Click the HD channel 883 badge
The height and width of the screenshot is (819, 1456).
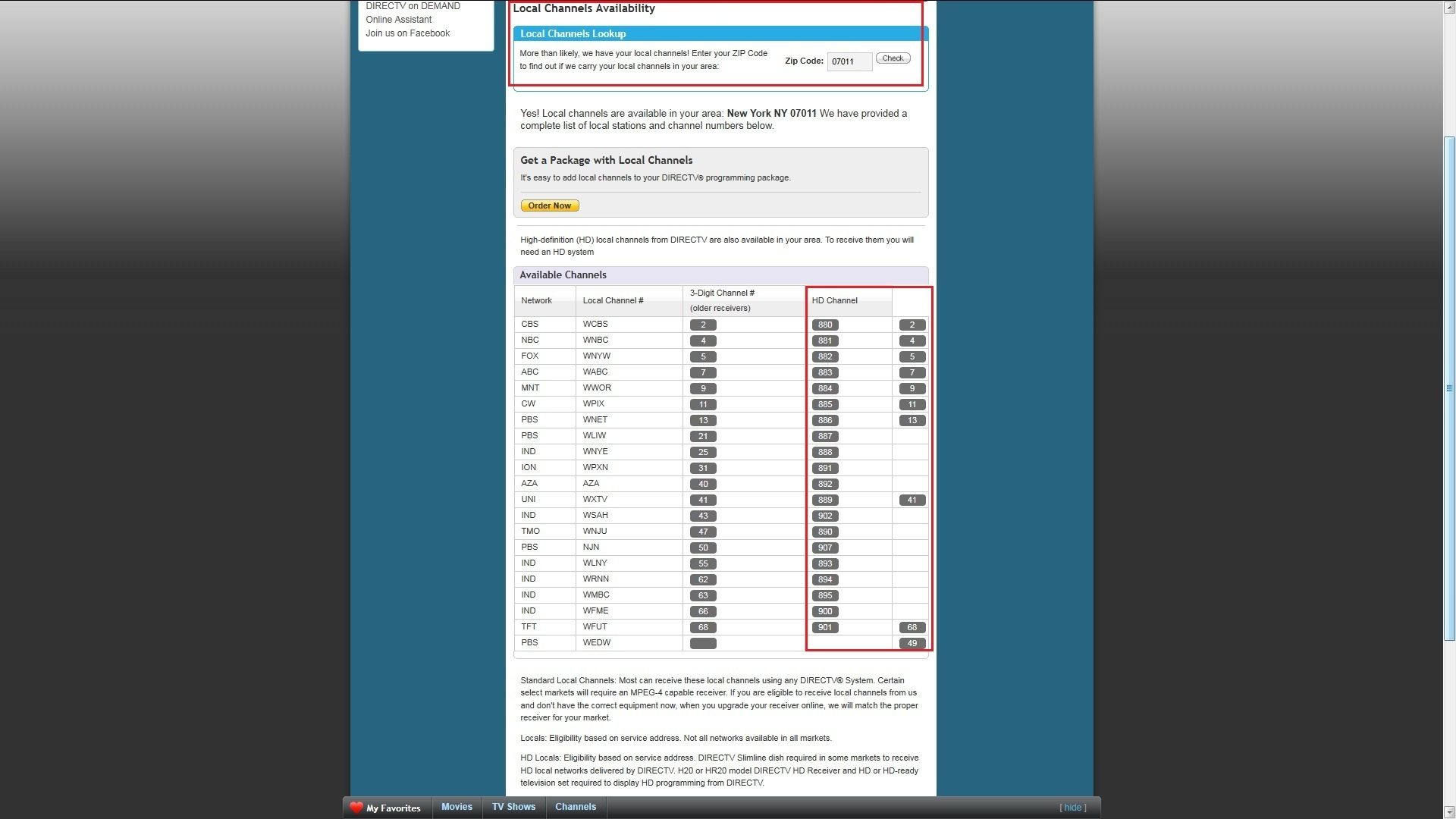[x=825, y=372]
